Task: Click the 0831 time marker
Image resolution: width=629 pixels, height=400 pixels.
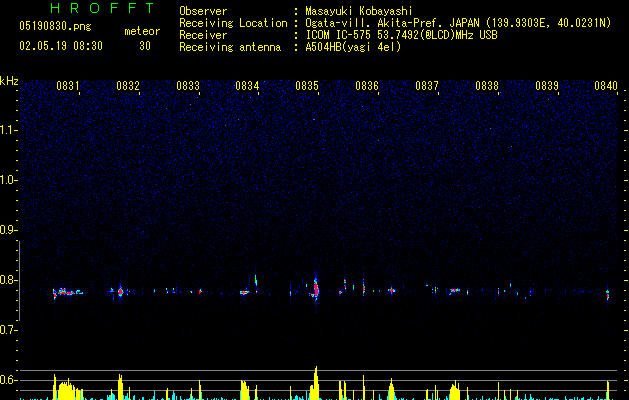Action: coord(68,86)
